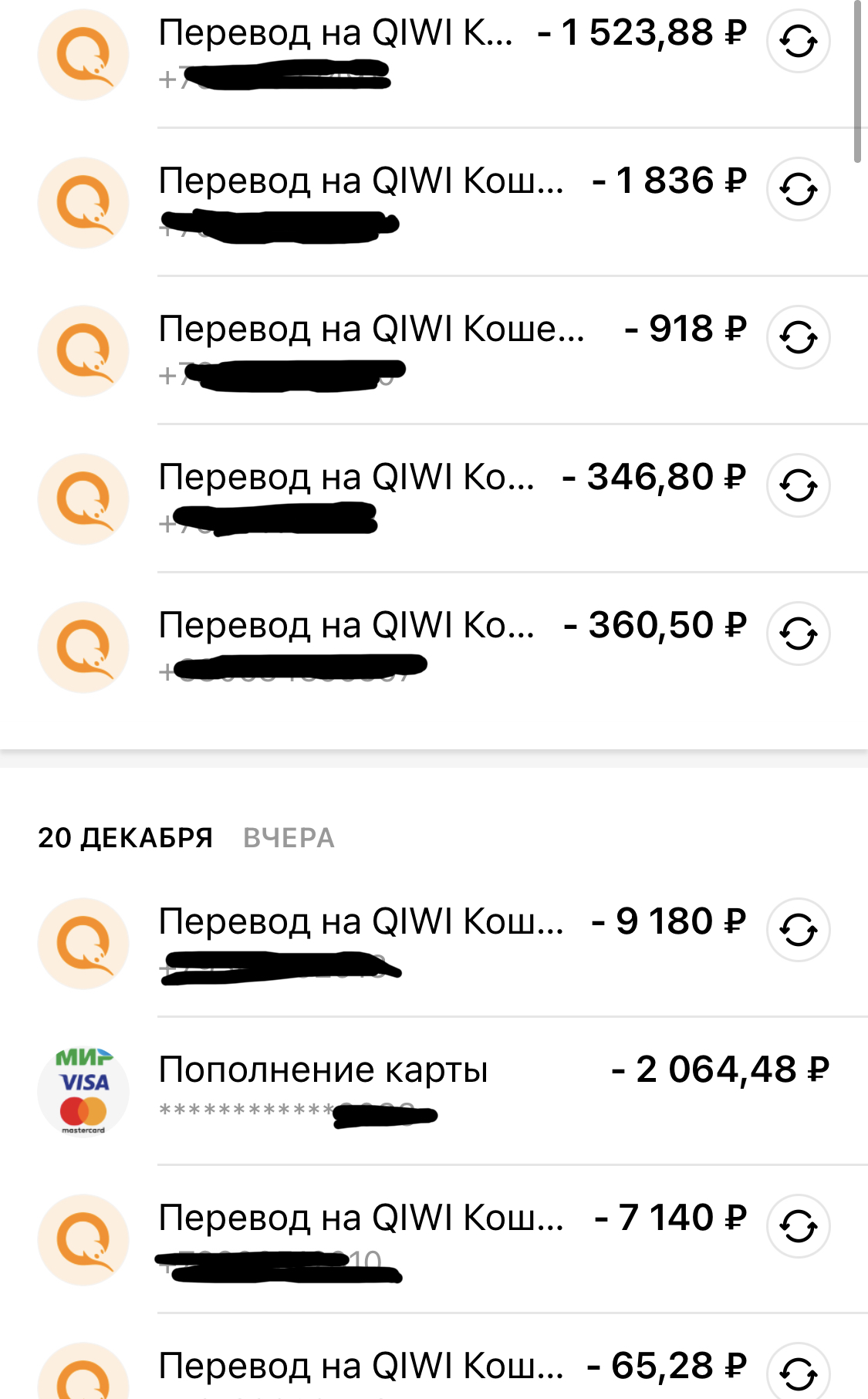The height and width of the screenshot is (1399, 868).
Task: Tap QIWI logo of the 918 ₽ transfer
Action: (x=83, y=351)
